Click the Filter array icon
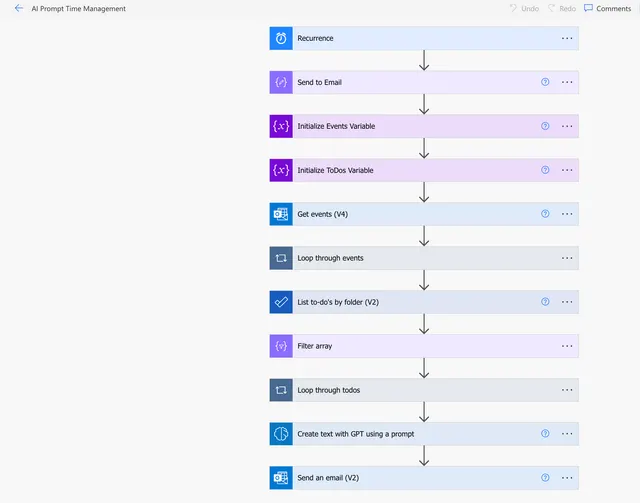Image resolution: width=640 pixels, height=503 pixels. (281, 346)
